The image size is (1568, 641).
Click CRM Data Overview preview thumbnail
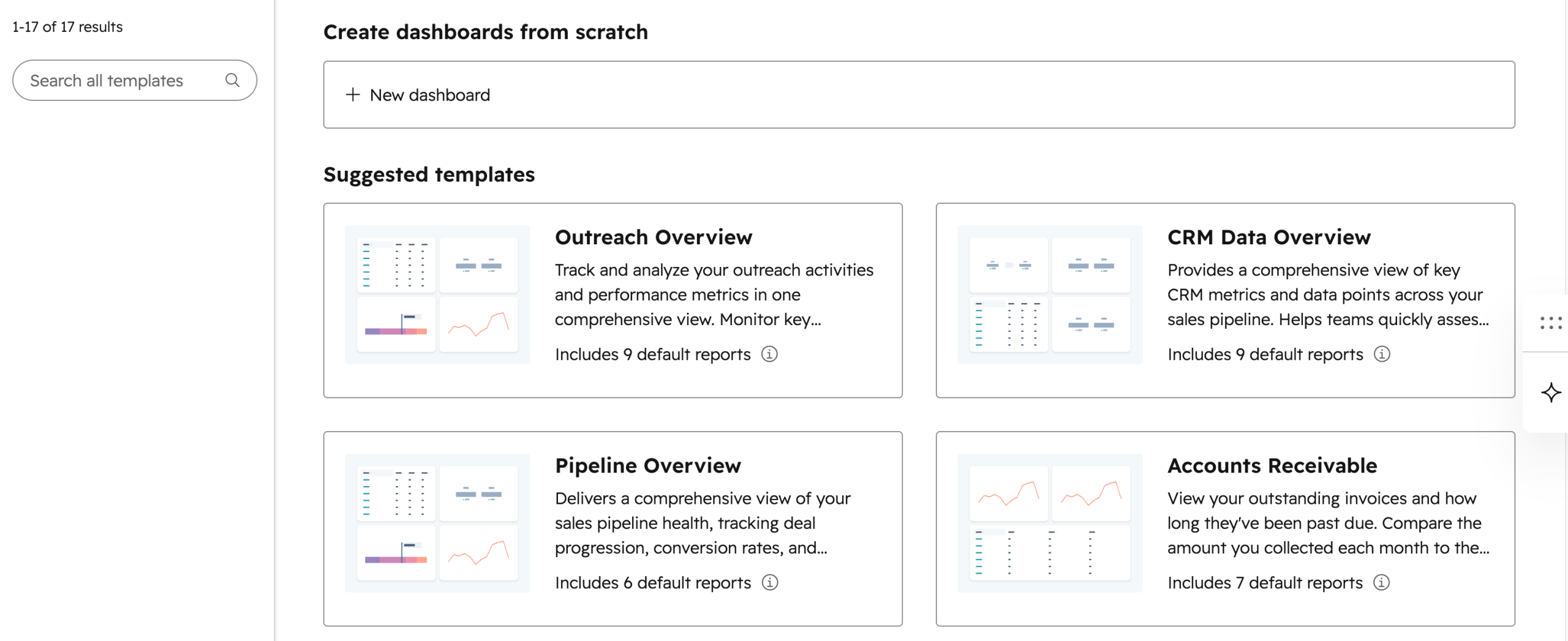coord(1050,294)
